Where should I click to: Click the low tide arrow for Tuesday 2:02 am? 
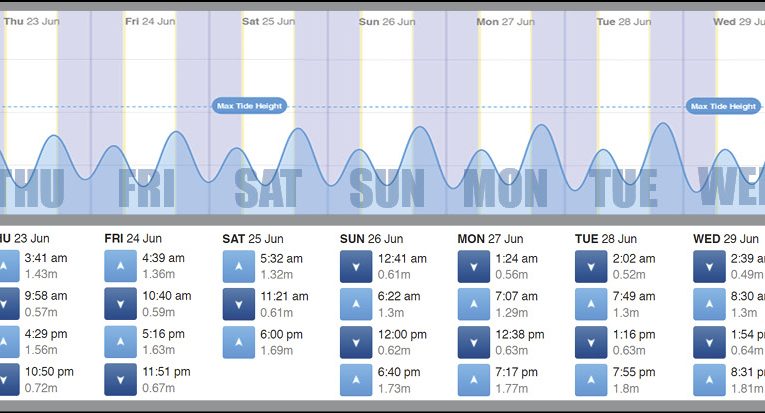pyautogui.click(x=591, y=265)
